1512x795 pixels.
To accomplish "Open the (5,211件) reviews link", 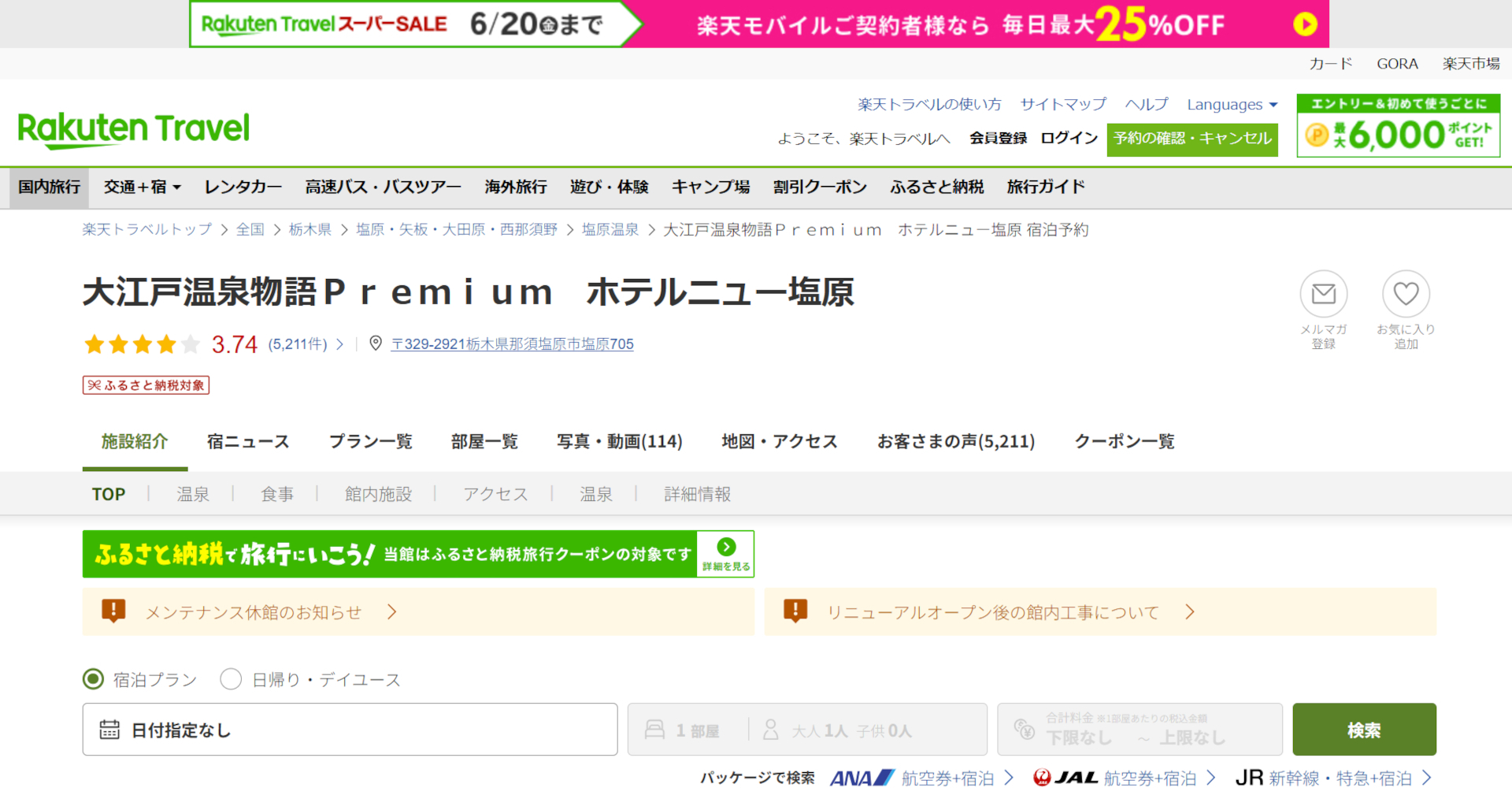I will [x=298, y=344].
